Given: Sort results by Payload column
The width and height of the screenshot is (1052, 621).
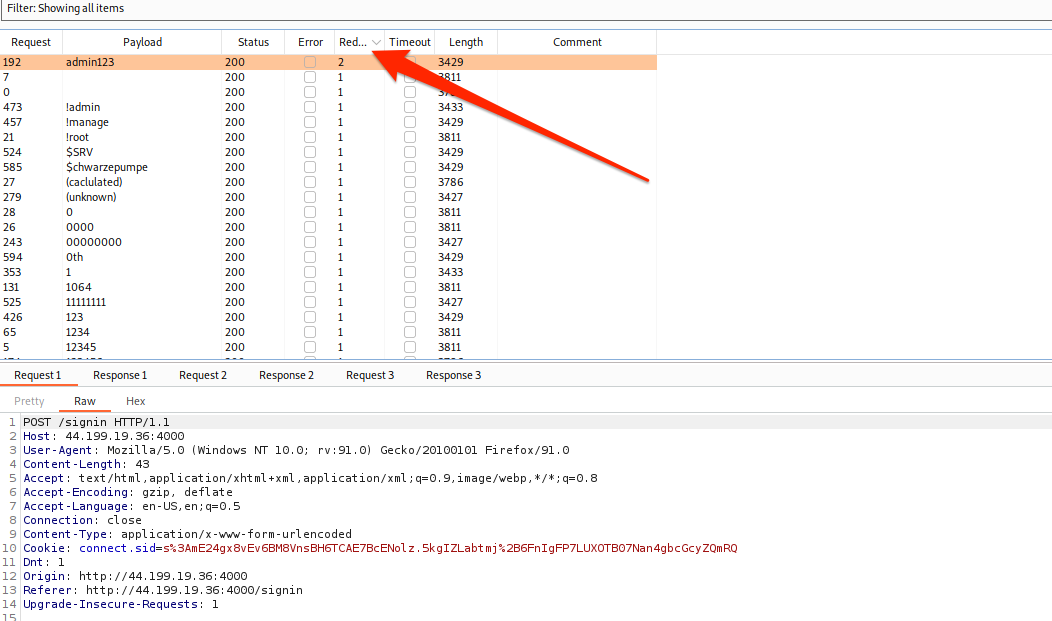Looking at the screenshot, I should click(x=142, y=42).
